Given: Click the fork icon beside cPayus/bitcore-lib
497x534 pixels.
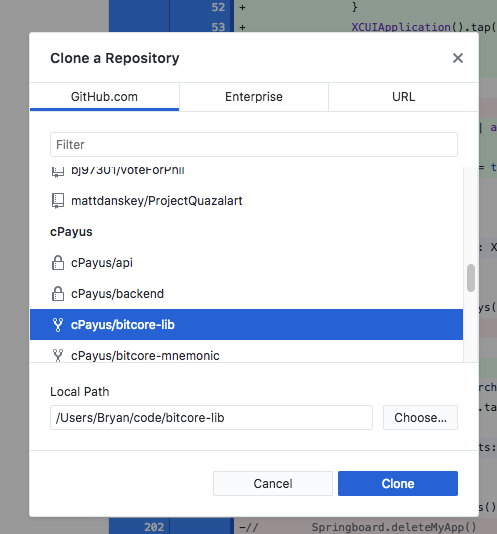Looking at the screenshot, I should click(x=58, y=325).
